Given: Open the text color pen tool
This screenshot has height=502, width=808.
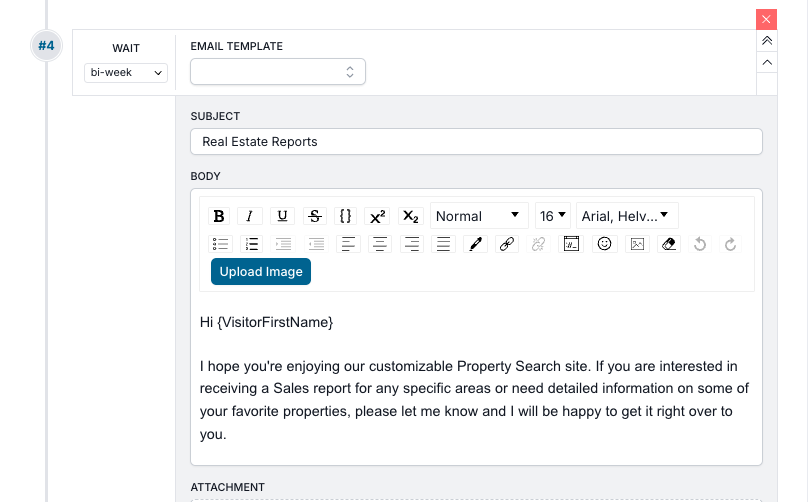Looking at the screenshot, I should (475, 244).
